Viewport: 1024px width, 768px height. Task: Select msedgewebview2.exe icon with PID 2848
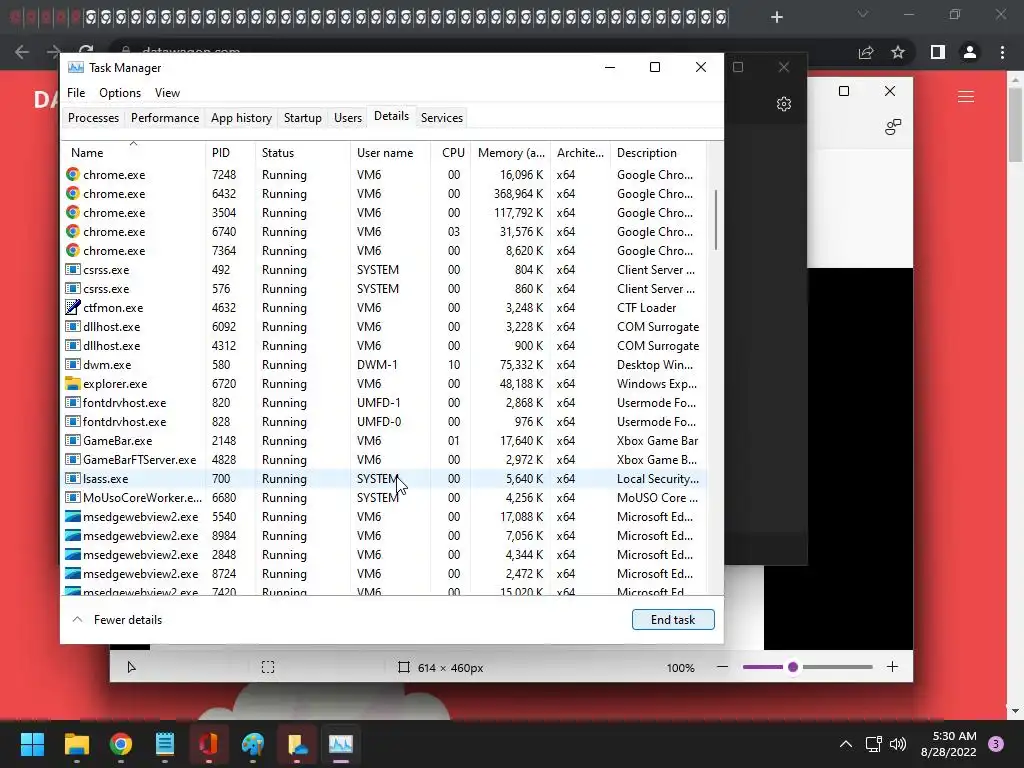pyautogui.click(x=72, y=554)
